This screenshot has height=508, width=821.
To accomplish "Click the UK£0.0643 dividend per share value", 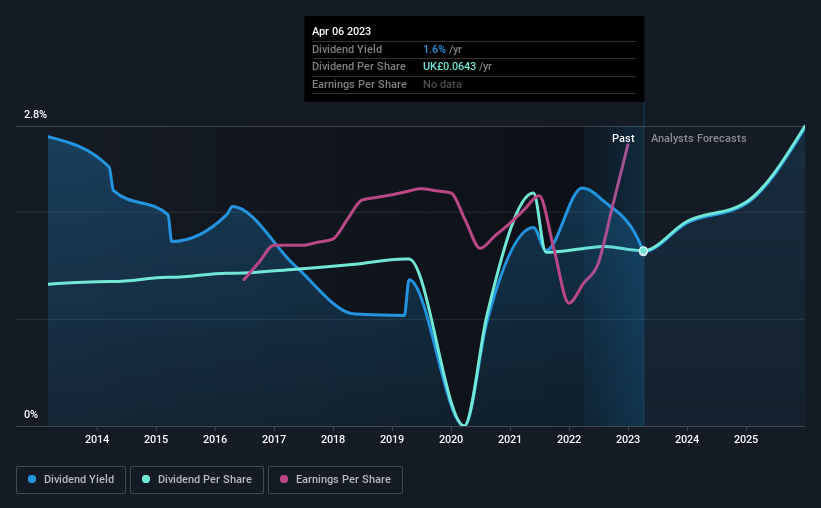I will (449, 67).
